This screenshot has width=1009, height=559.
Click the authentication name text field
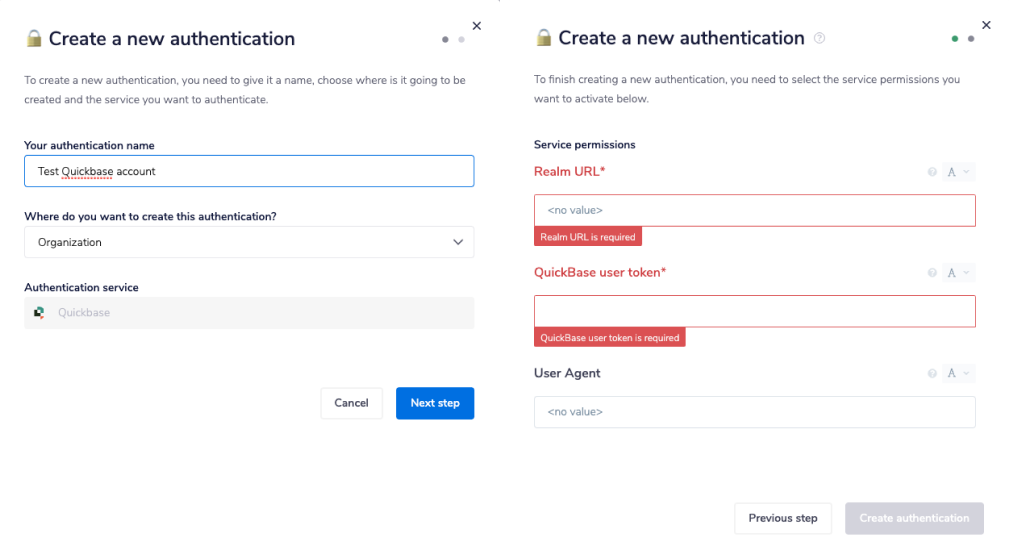[x=249, y=171]
